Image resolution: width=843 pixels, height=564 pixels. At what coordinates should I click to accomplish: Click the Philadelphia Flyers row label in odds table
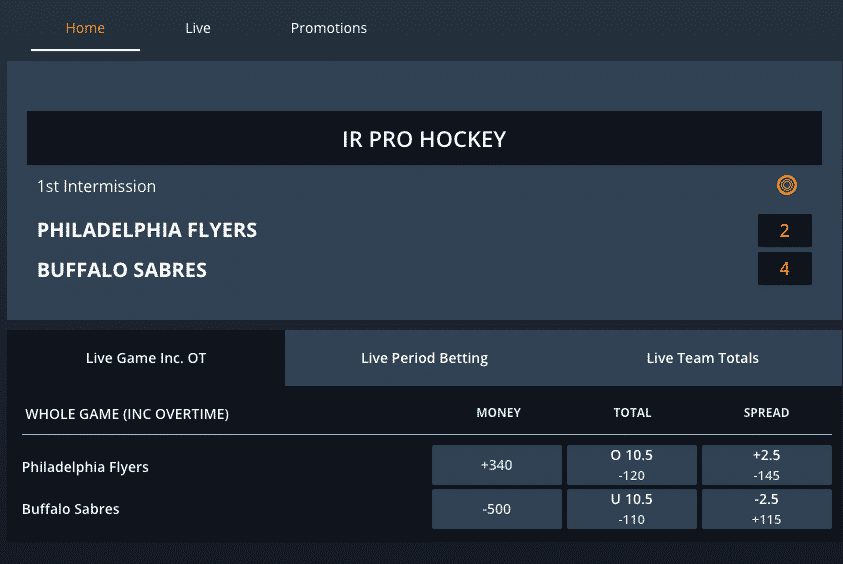click(x=85, y=467)
